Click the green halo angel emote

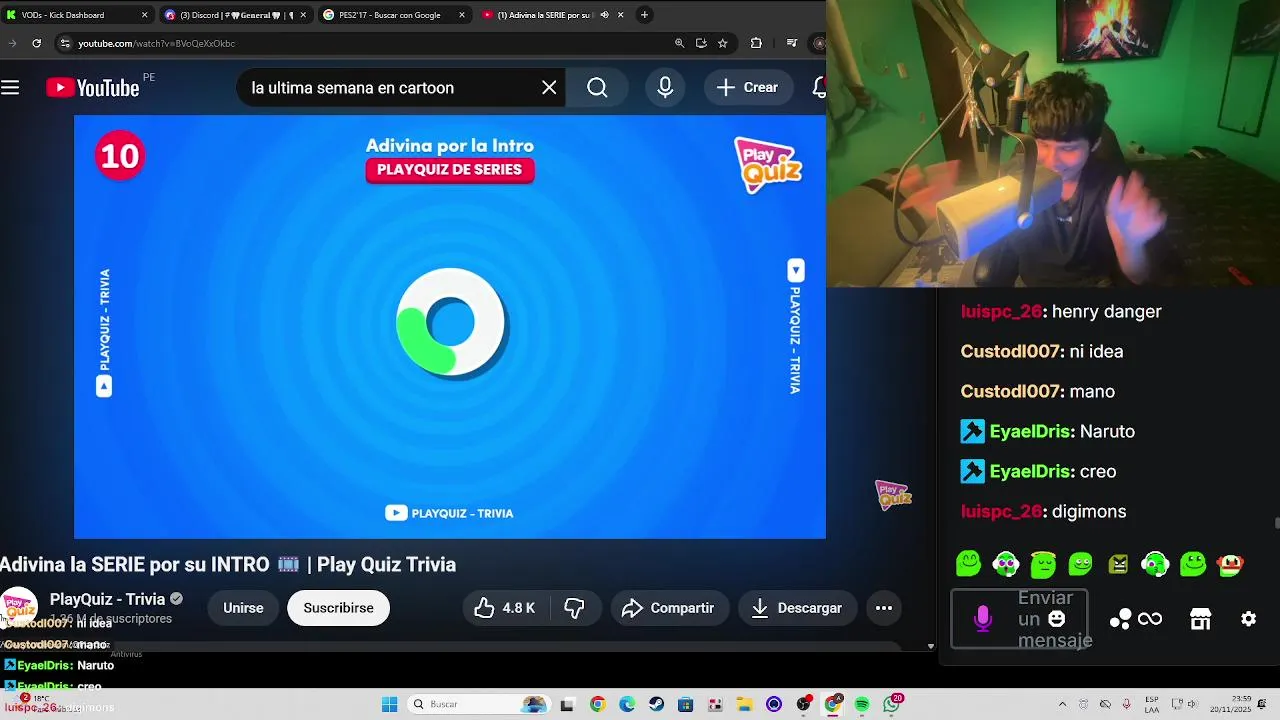1043,564
